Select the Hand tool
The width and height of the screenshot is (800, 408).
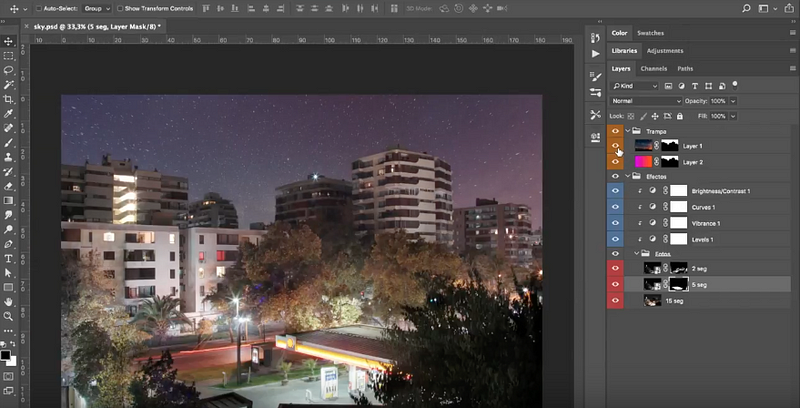point(8,302)
